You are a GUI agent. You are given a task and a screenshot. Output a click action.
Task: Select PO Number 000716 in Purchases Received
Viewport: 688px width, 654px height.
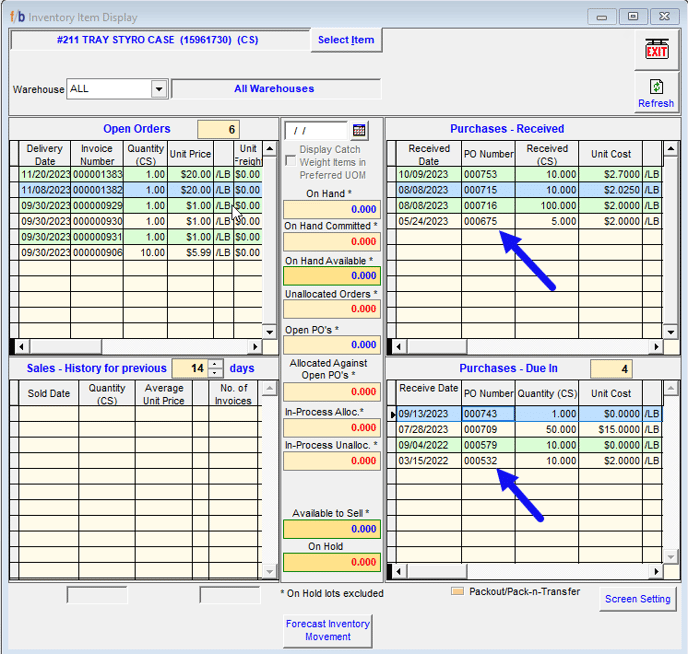click(x=488, y=206)
